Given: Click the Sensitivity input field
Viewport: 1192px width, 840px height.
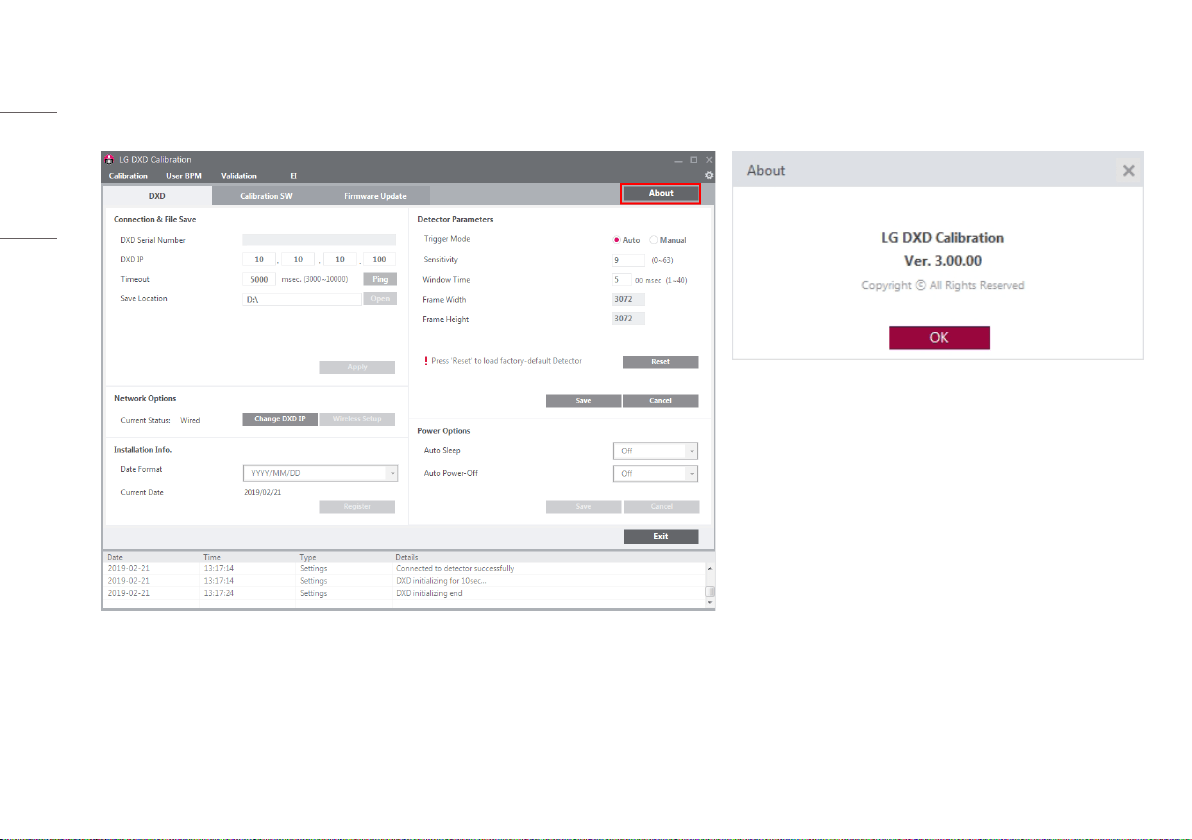Looking at the screenshot, I should click(x=628, y=260).
